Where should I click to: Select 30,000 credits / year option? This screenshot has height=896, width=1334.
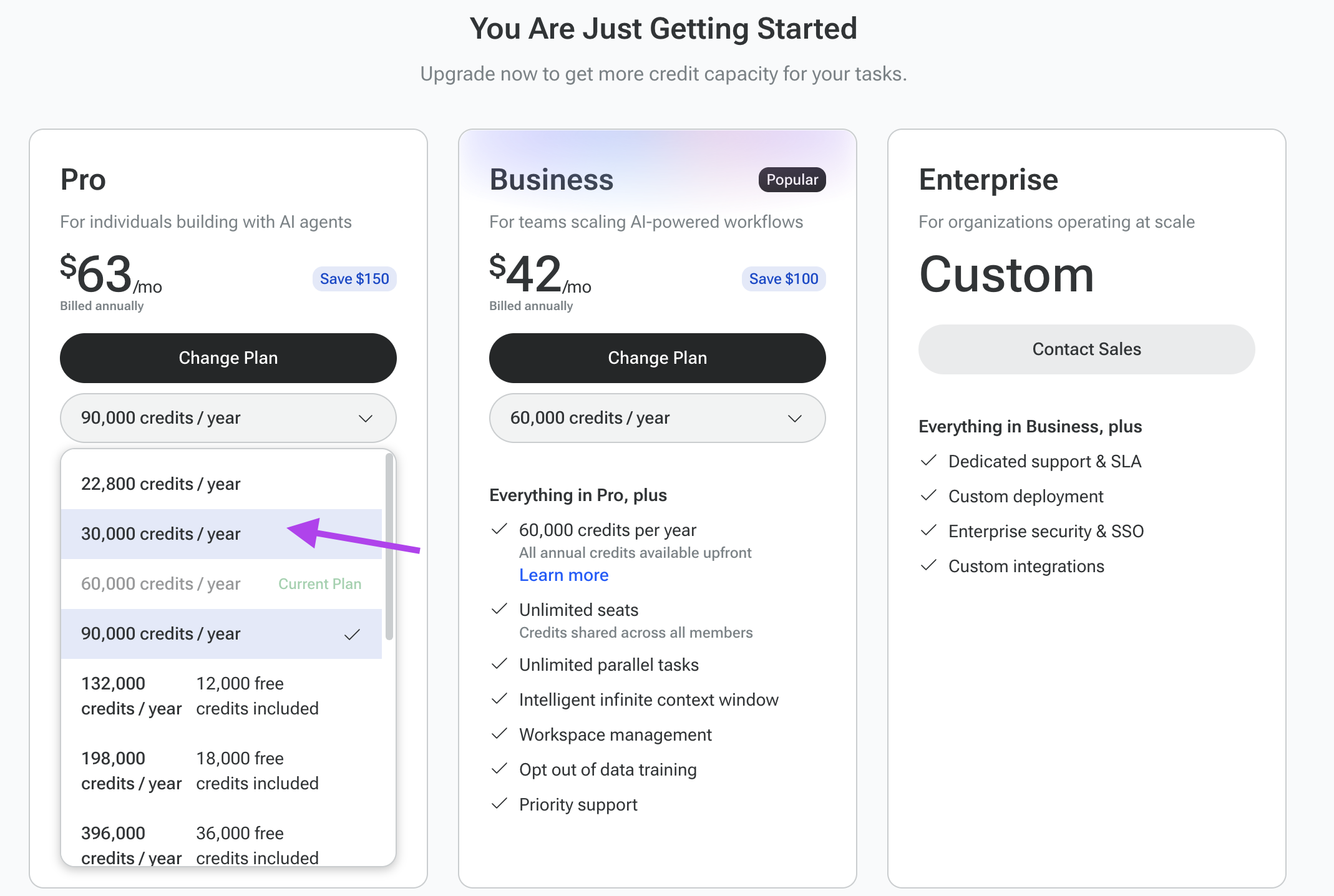[x=222, y=533]
